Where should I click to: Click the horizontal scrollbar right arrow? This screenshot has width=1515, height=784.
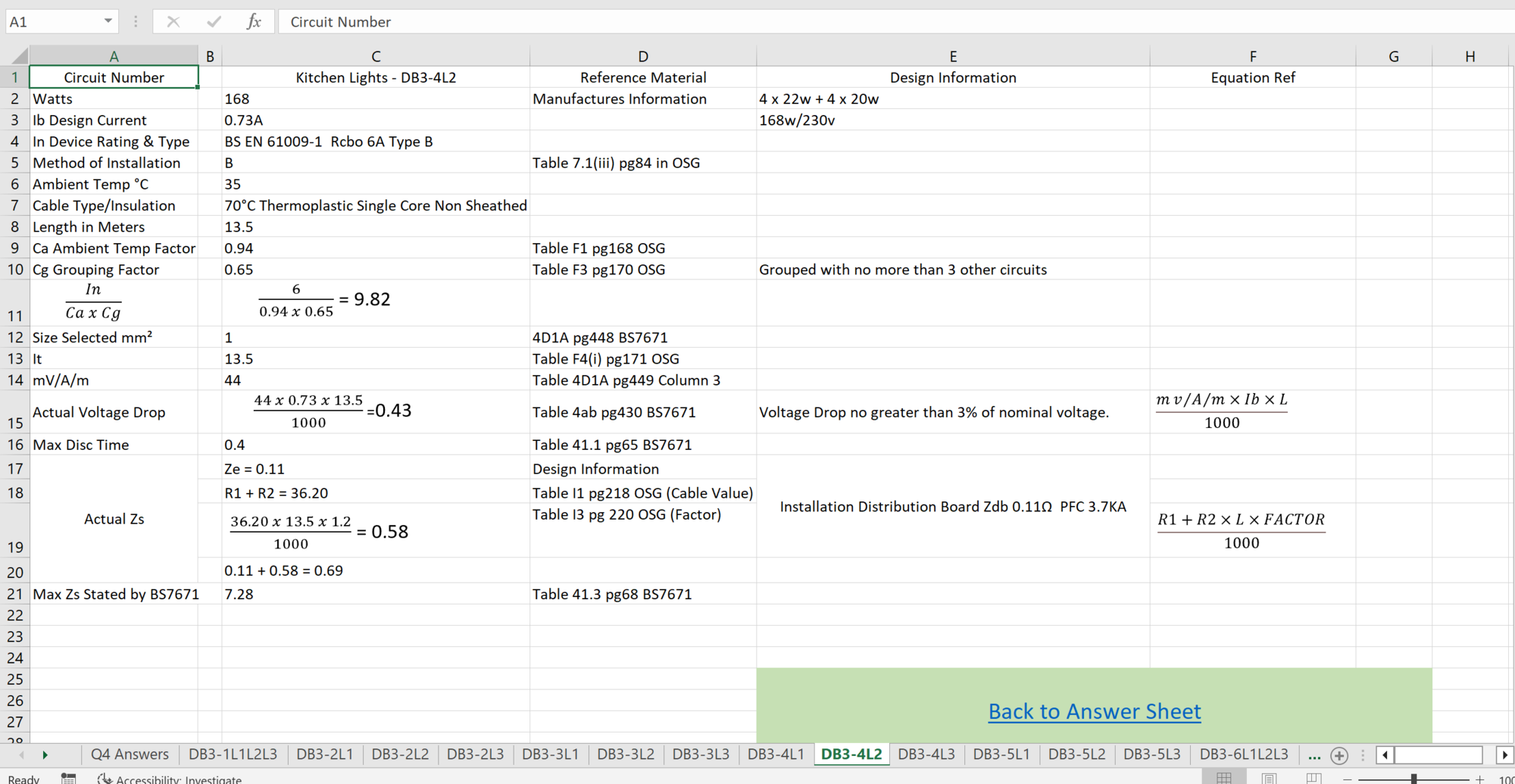pyautogui.click(x=1504, y=754)
